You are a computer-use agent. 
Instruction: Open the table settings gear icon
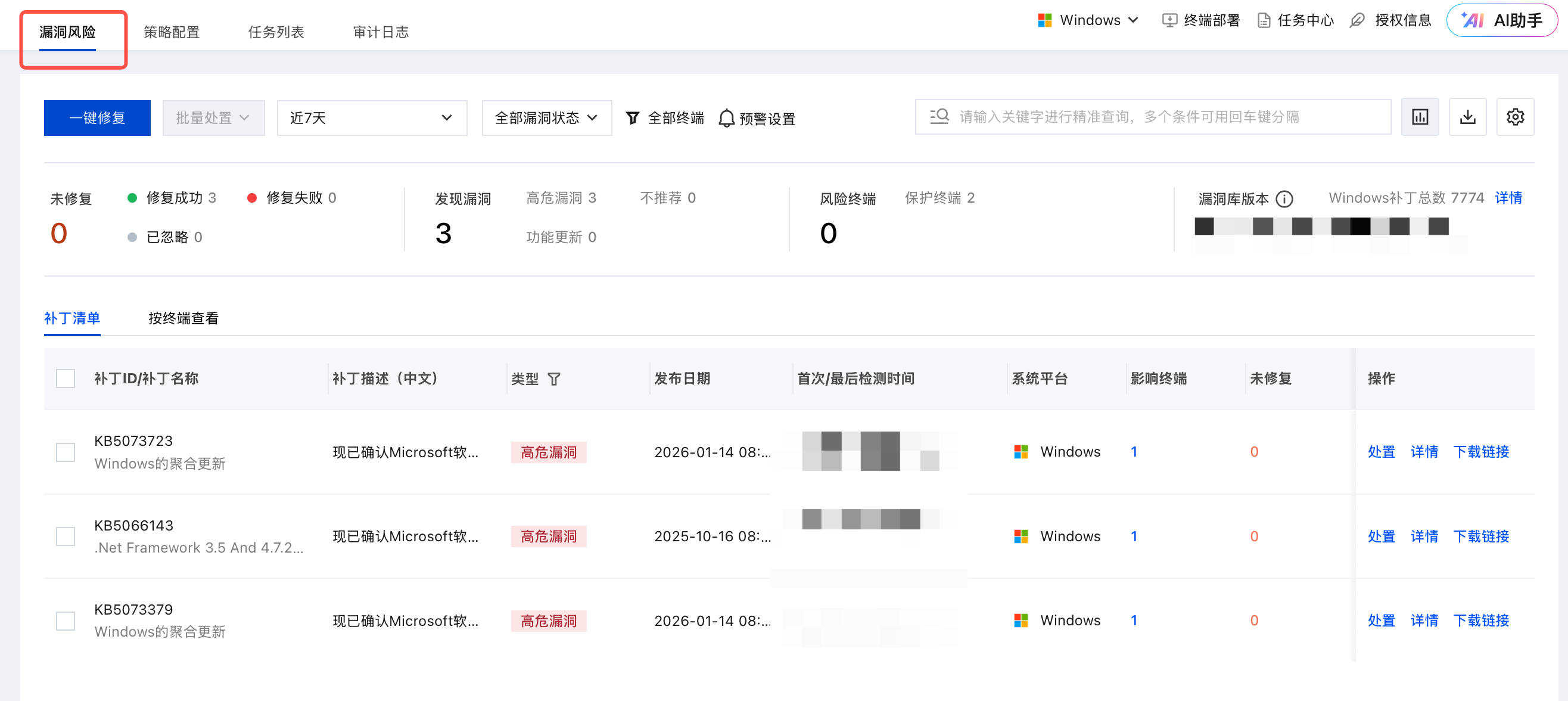(x=1514, y=117)
